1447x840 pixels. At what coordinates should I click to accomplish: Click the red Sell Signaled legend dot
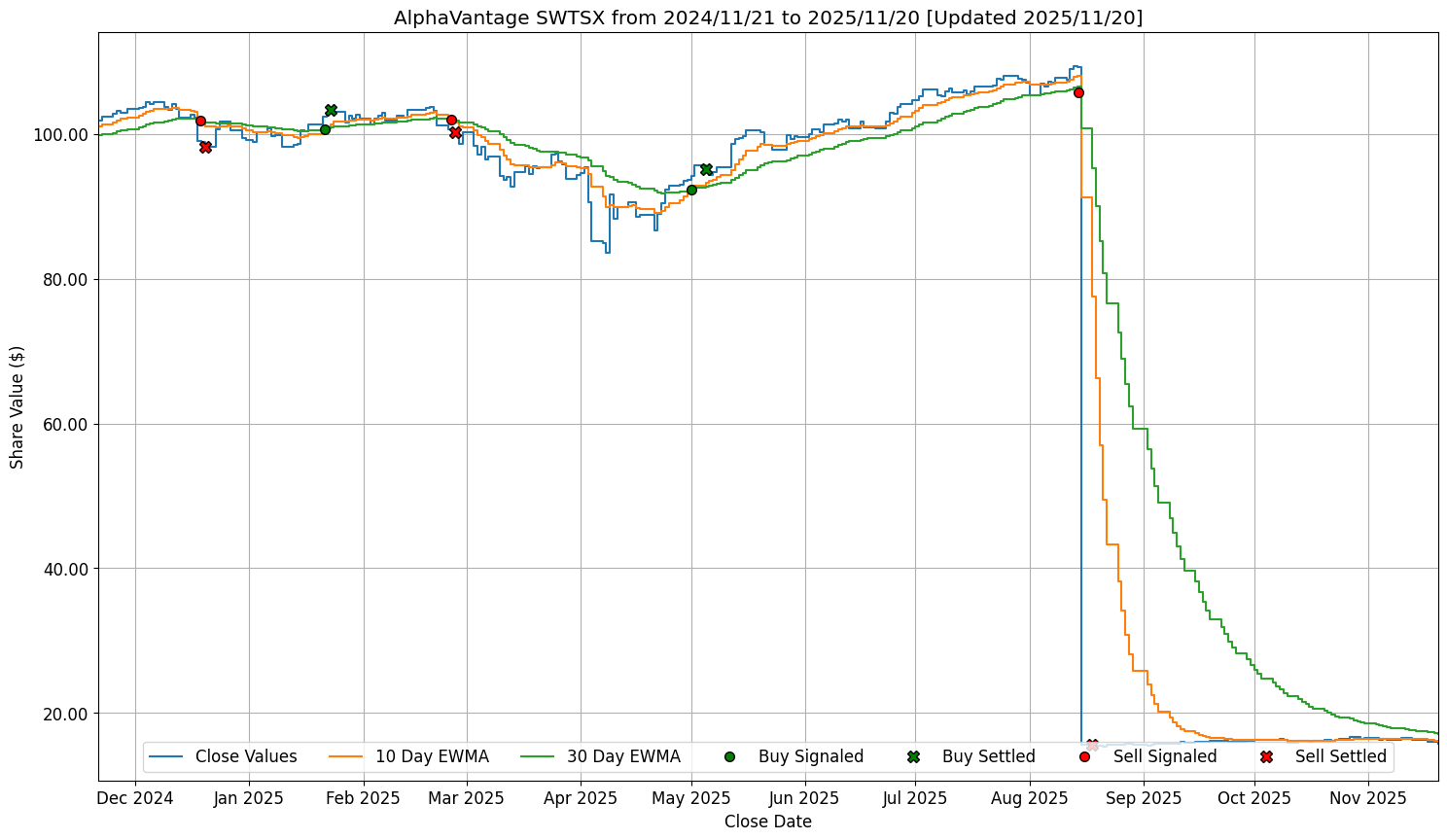pos(1084,756)
